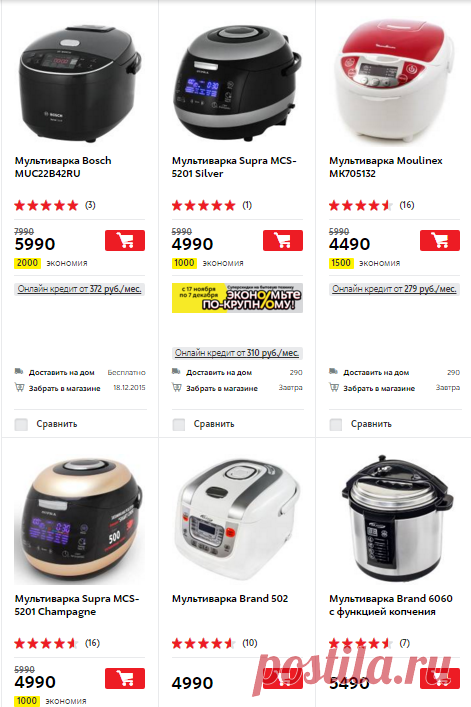The width and height of the screenshot is (471, 707).
Task: Open online credit from 279 rub link
Action: [x=394, y=289]
